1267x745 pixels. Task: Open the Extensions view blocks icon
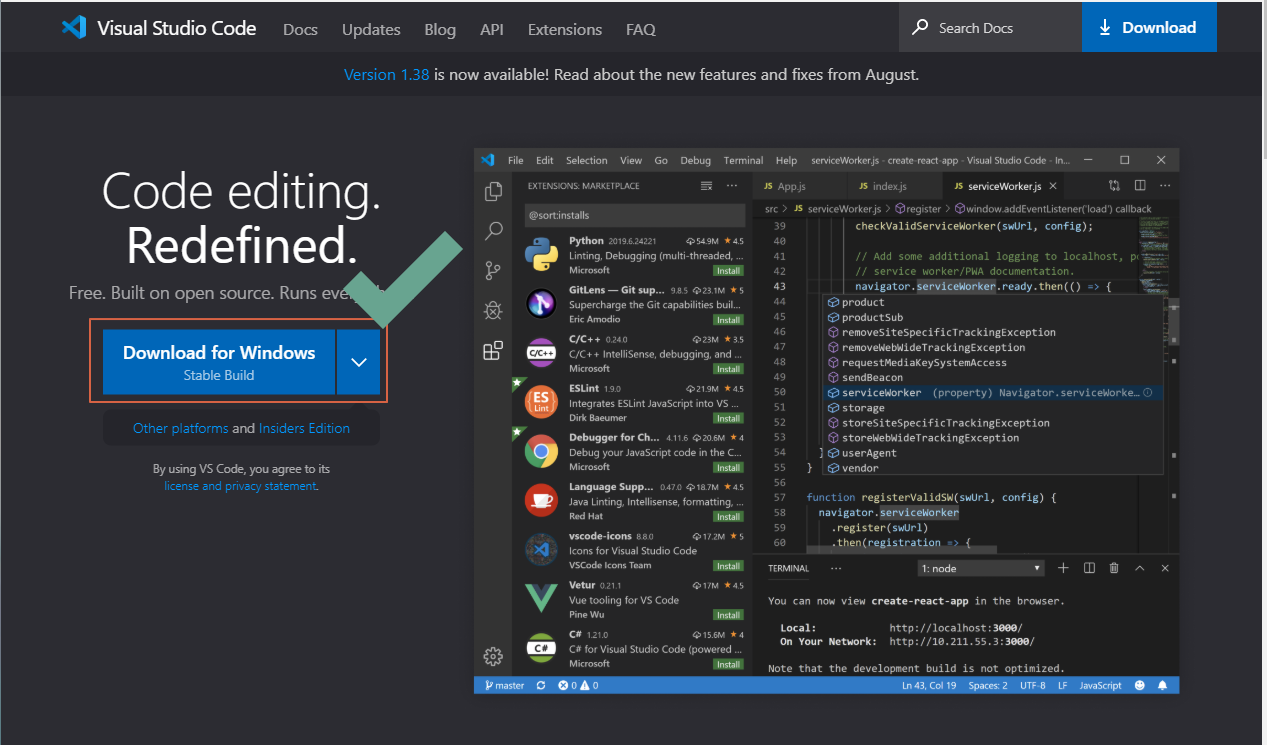(493, 350)
